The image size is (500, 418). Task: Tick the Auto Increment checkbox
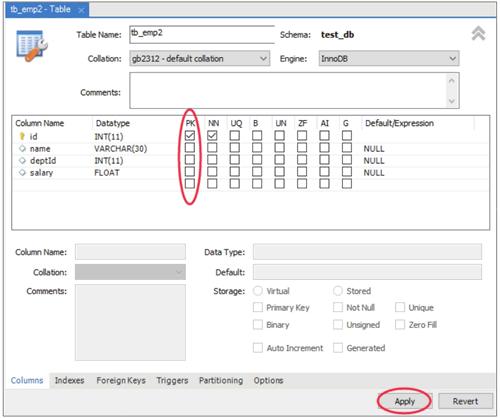click(258, 348)
